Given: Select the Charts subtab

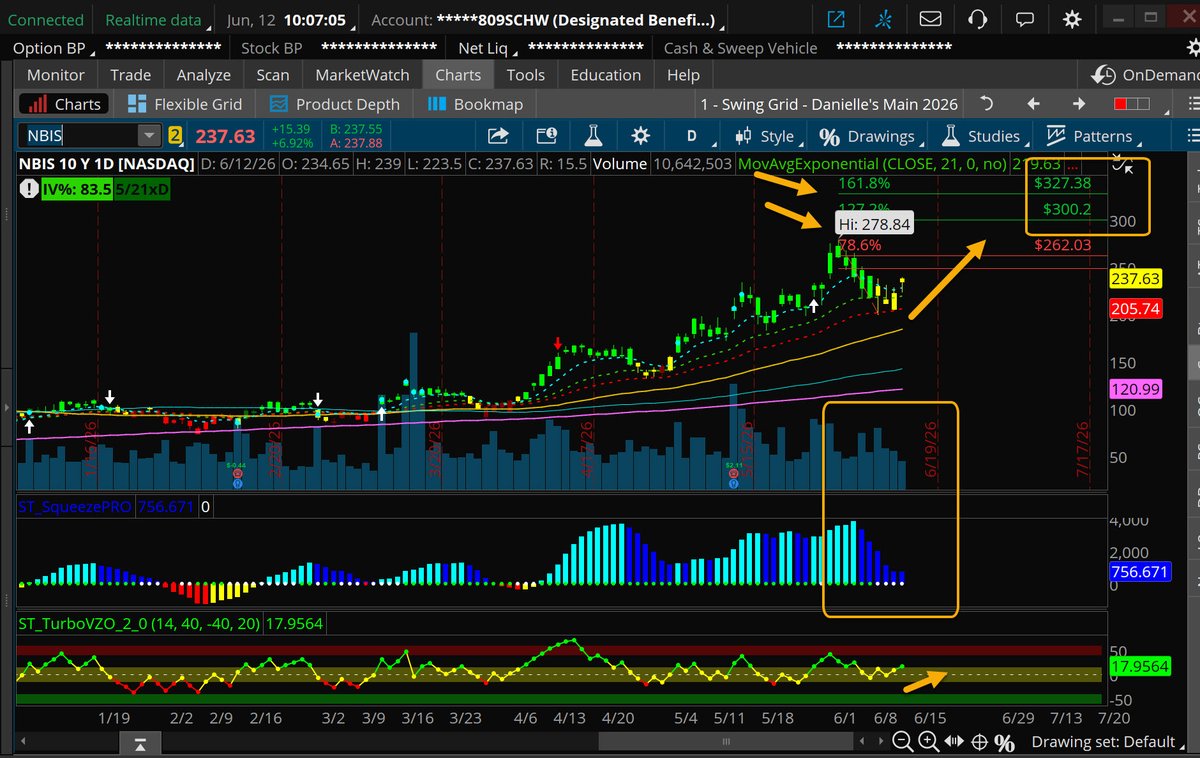Looking at the screenshot, I should 64,104.
